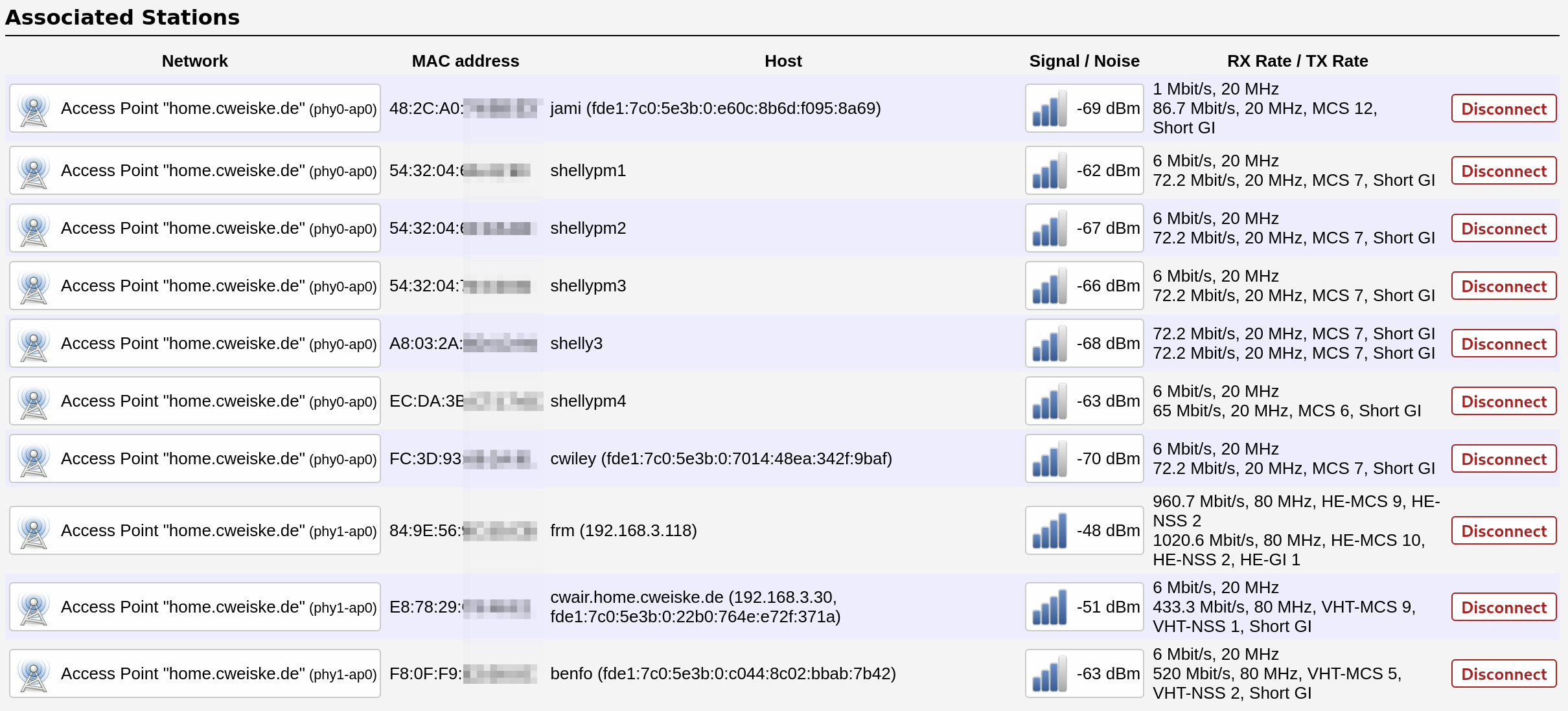Disconnect the cwiley station
Image resolution: width=1568 pixels, height=711 pixels.
tap(1503, 459)
